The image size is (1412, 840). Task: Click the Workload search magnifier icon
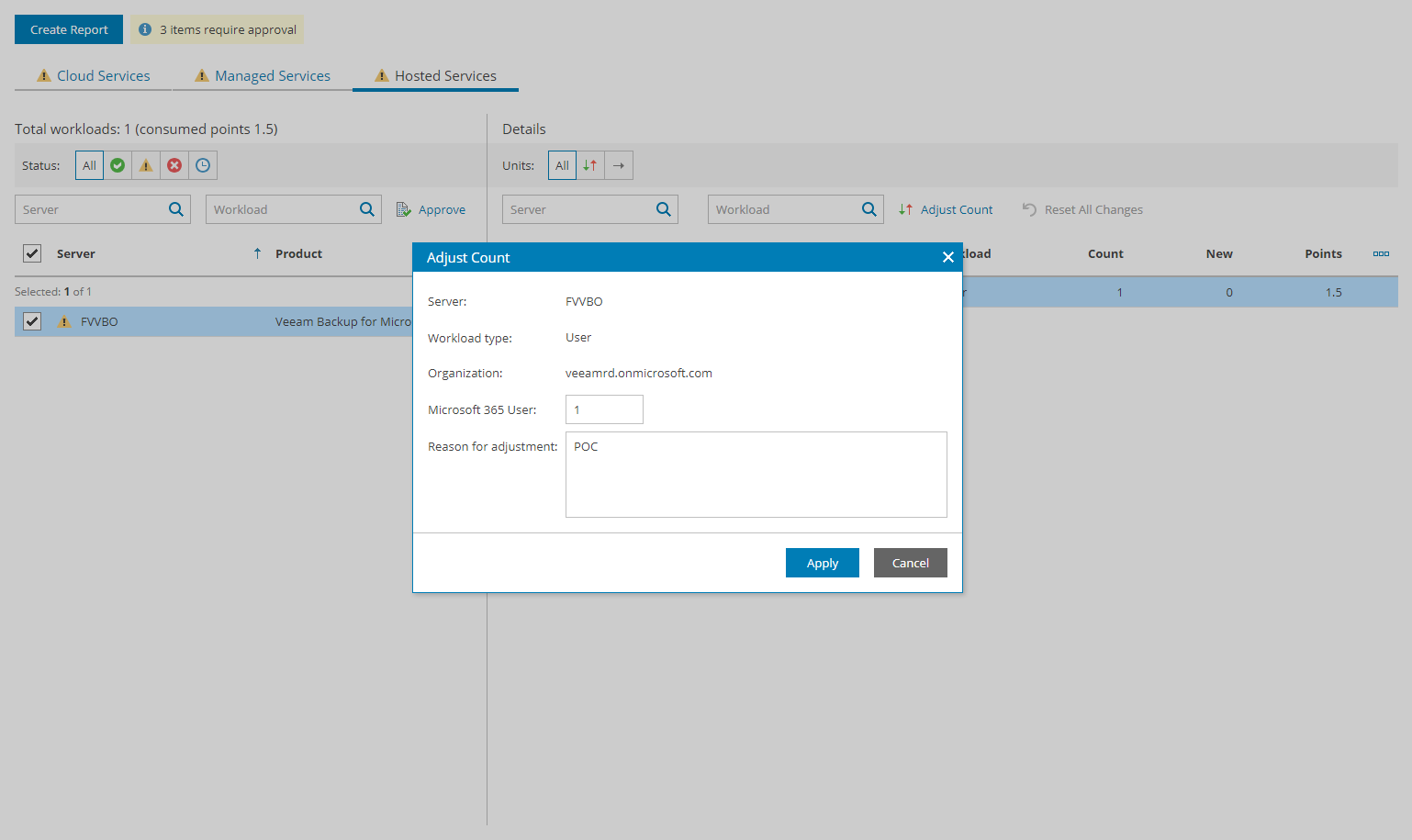[x=366, y=208]
